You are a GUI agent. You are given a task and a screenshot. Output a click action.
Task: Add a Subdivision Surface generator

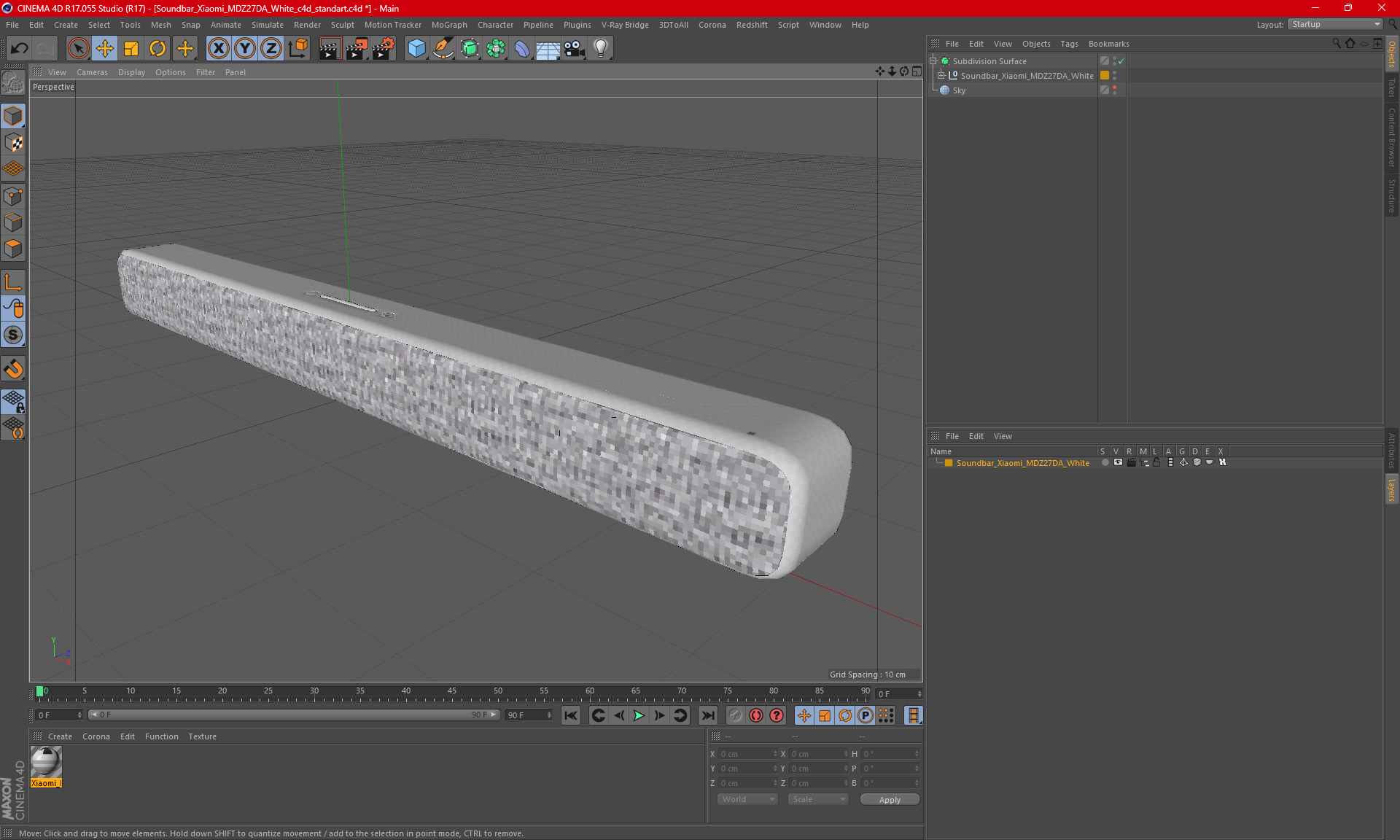[470, 48]
